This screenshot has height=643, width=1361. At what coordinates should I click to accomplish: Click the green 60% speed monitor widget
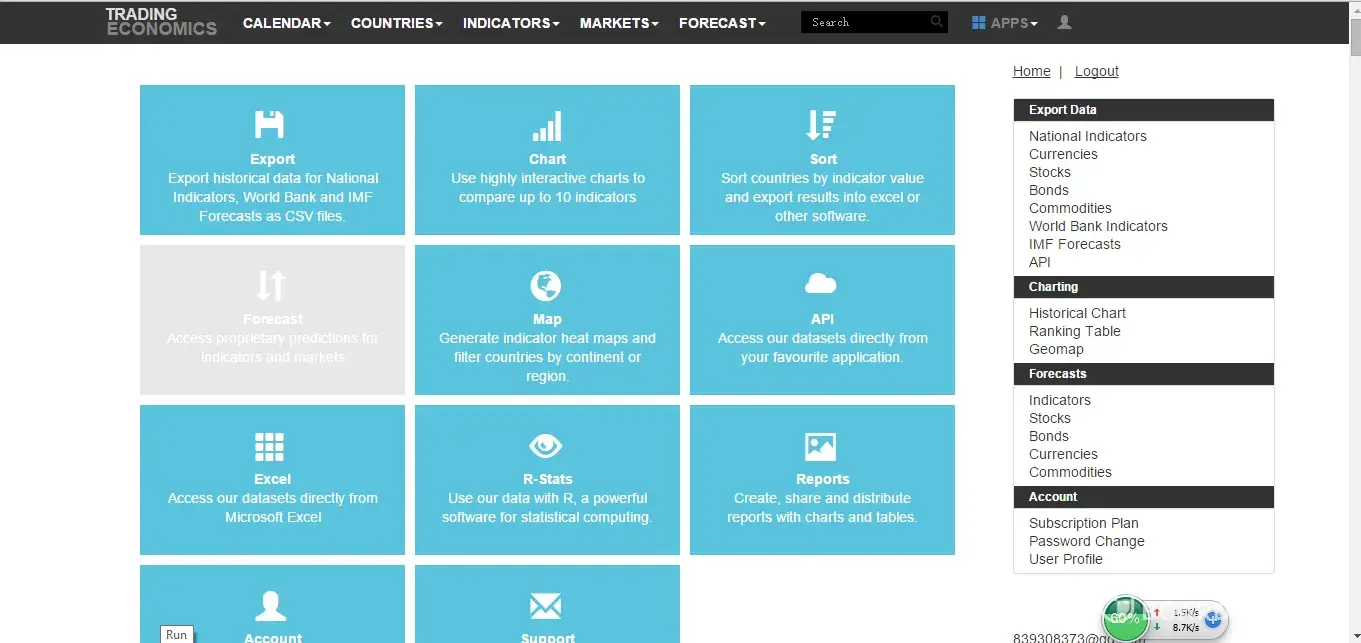tap(1125, 618)
